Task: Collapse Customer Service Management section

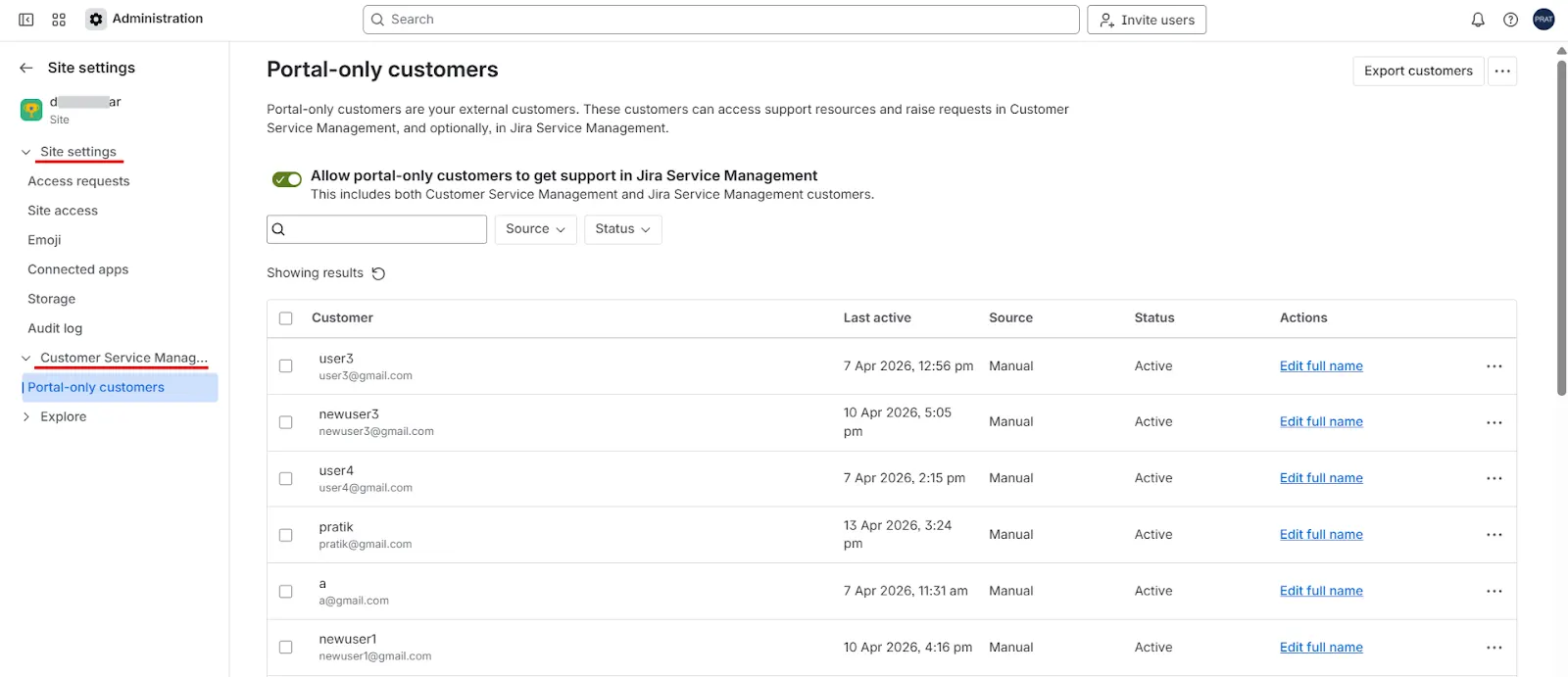Action: click(25, 359)
